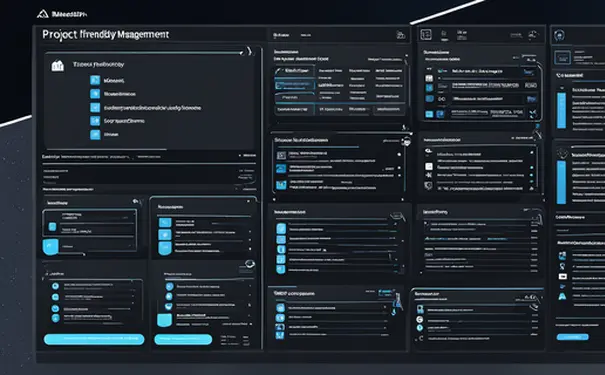Select the second tab in the top-center bar
605x375 pixels.
tap(306, 35)
